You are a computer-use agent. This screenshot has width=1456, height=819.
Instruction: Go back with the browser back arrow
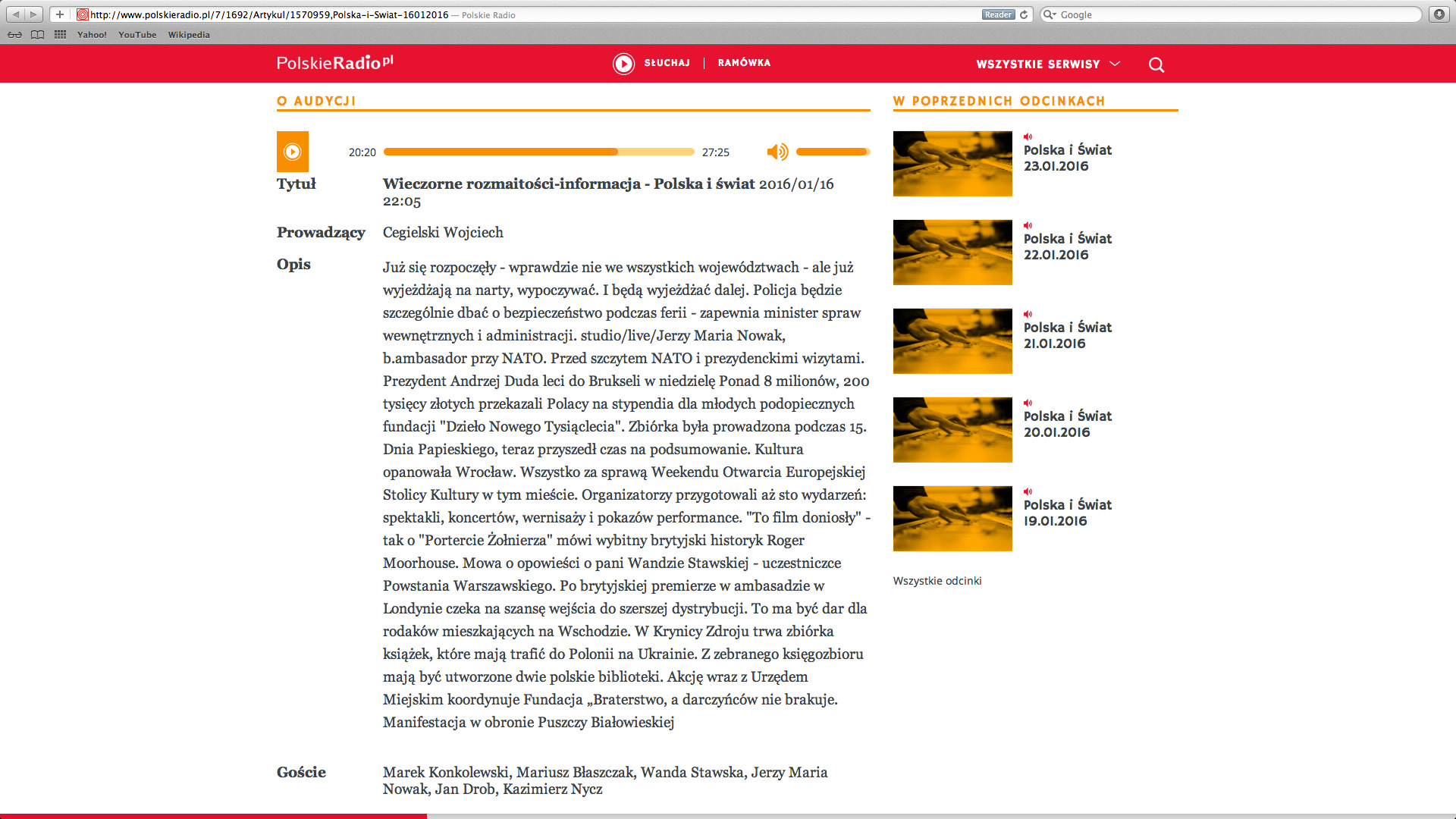tap(16, 14)
